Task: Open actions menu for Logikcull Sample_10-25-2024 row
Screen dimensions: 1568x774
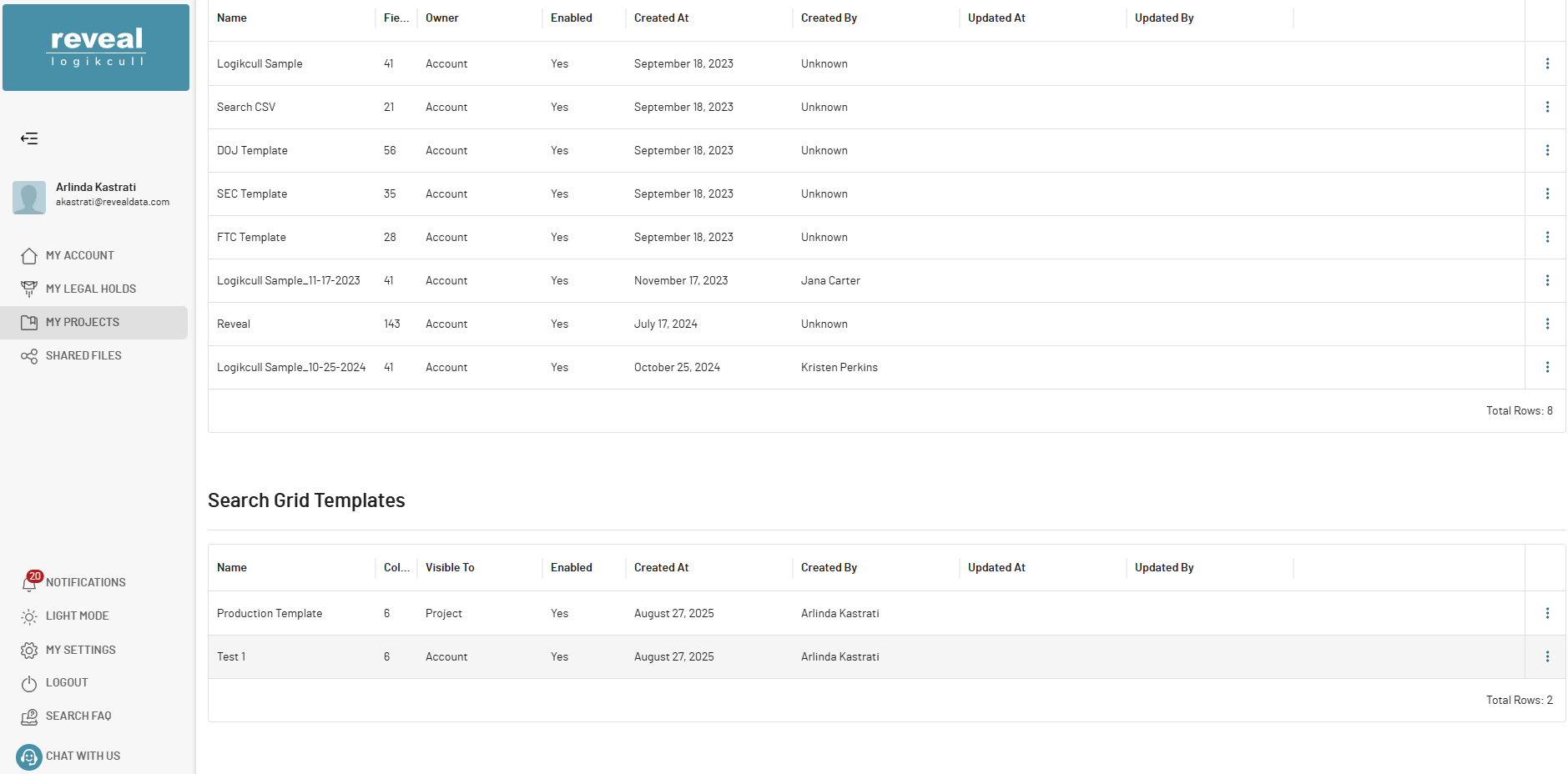Action: pos(1547,367)
